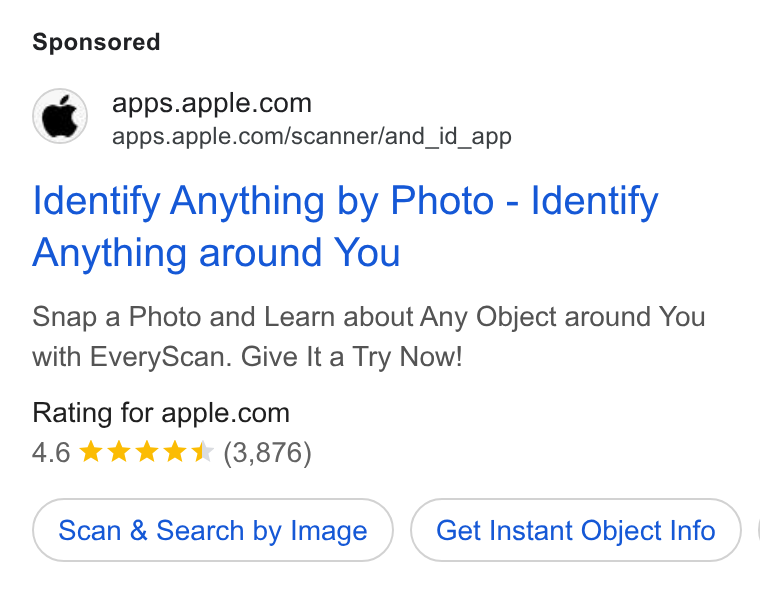This screenshot has width=760, height=594.
Task: Click the fourth gold rating star
Action: coord(174,452)
